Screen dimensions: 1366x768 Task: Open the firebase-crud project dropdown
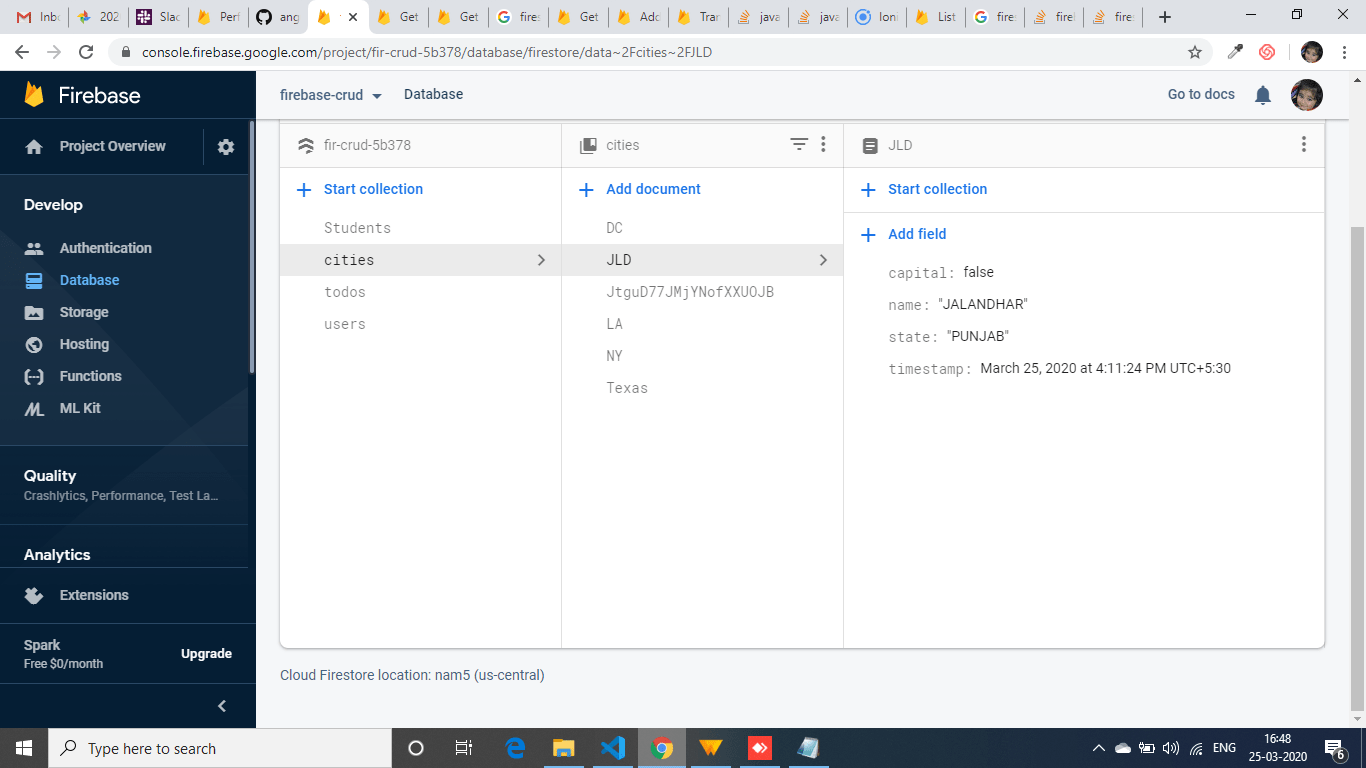tap(330, 94)
